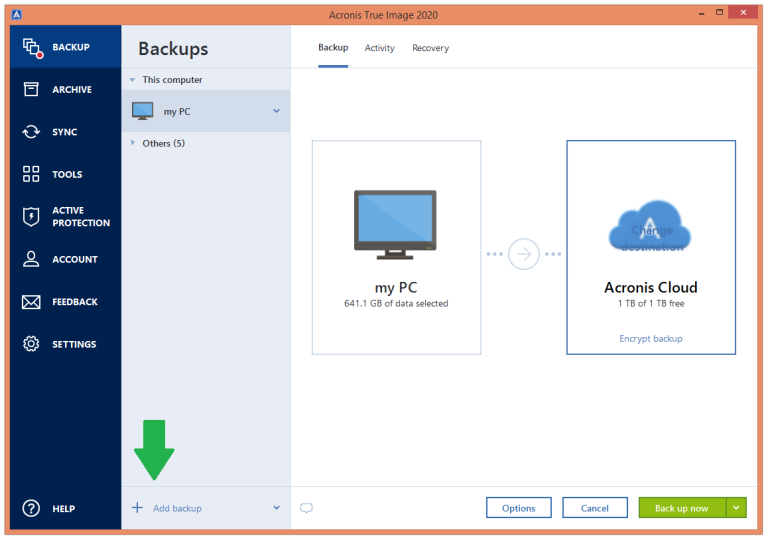Click the Encrypt backup link

click(651, 339)
